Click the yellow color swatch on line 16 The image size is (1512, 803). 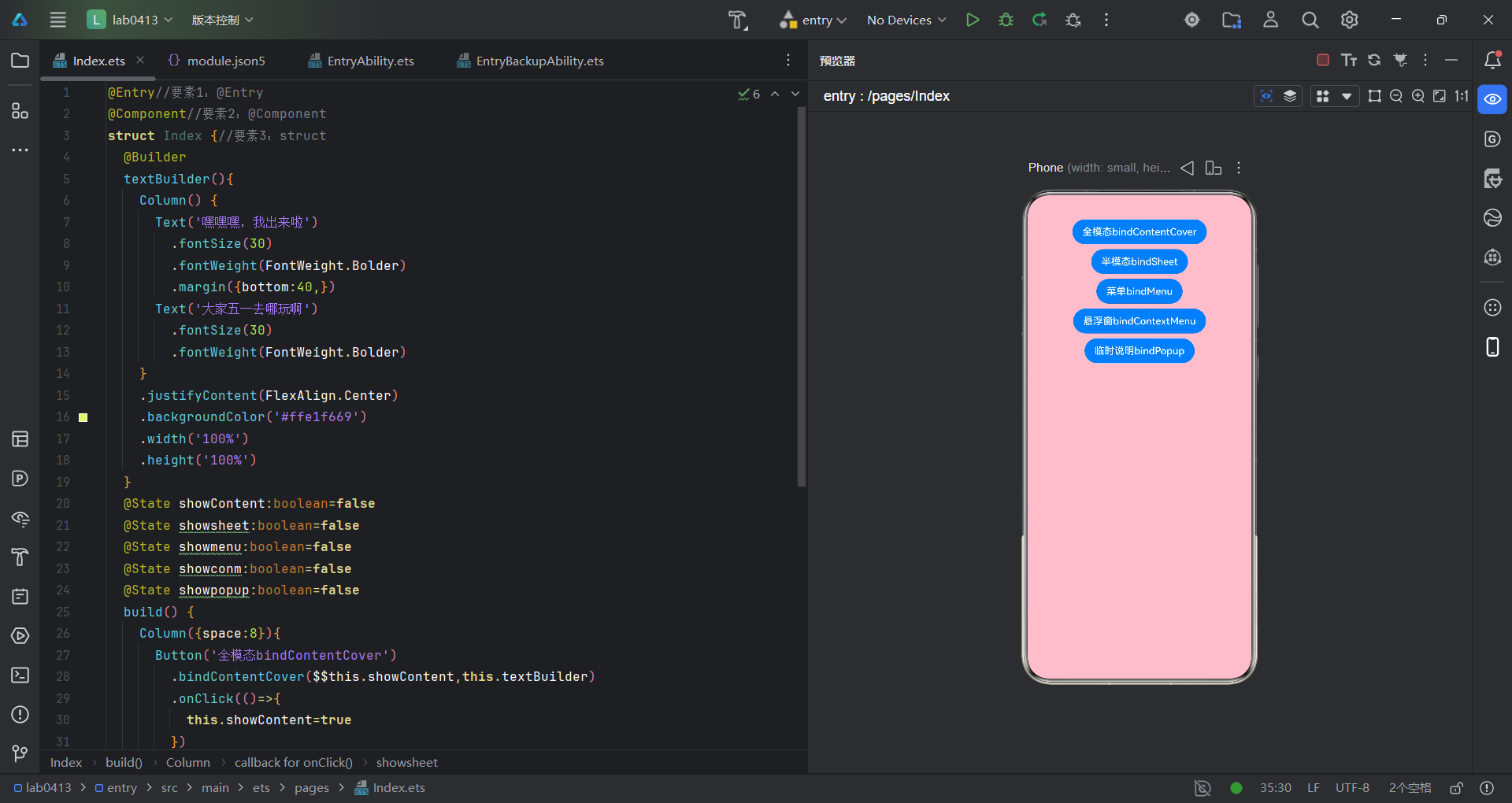tap(83, 417)
